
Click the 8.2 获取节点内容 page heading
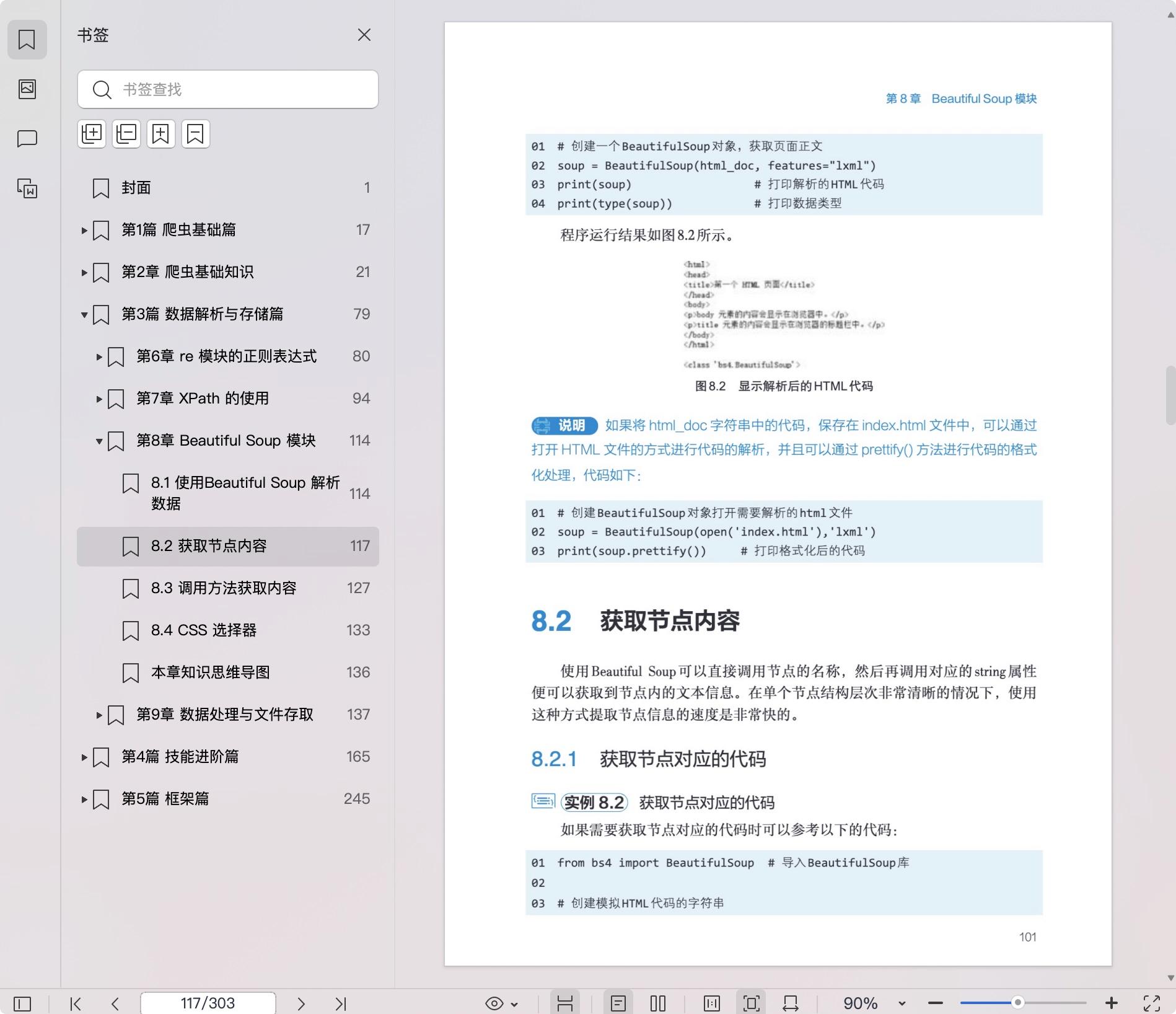(x=636, y=621)
